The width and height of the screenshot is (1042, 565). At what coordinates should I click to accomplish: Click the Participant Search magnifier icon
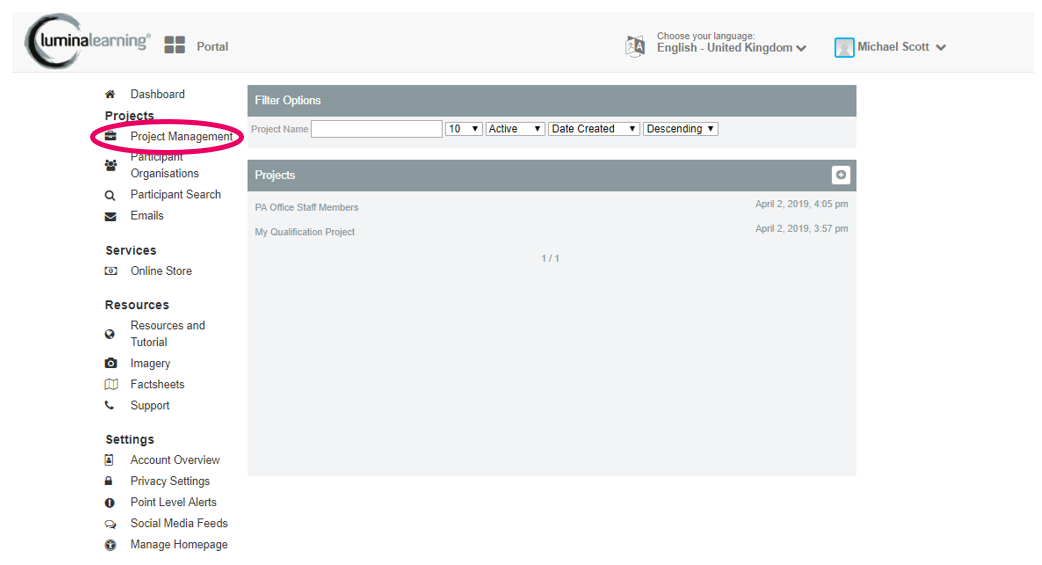coord(110,195)
